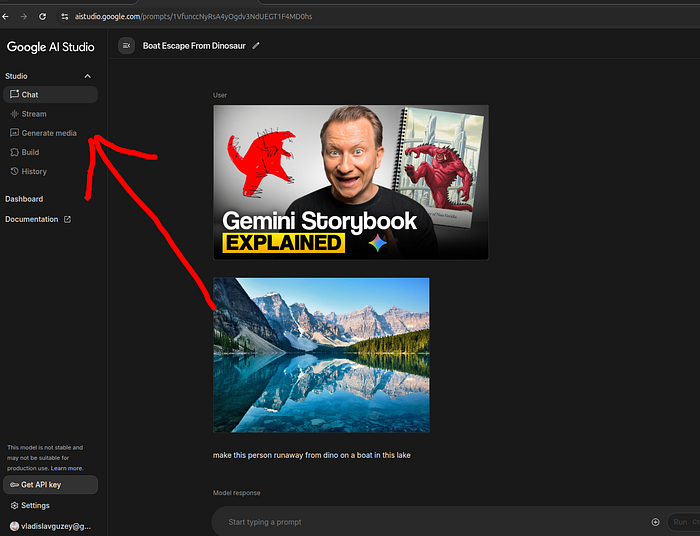
Task: Open the vladislavguzey account menu
Action: pos(50,526)
